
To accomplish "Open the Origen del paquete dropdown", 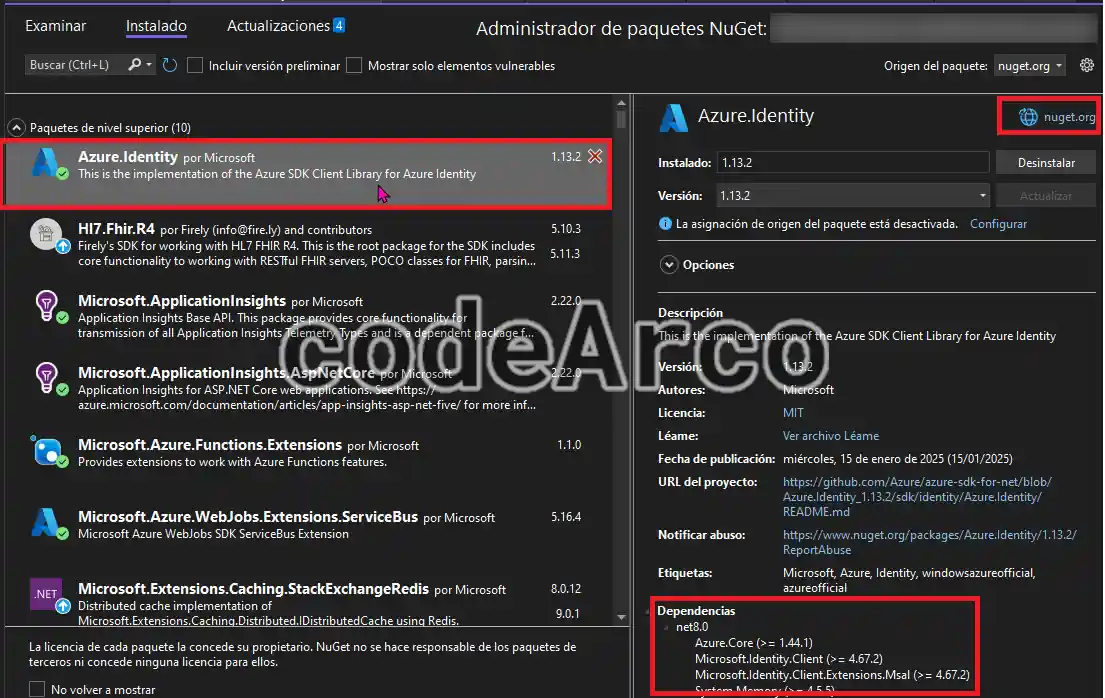I will [x=1029, y=66].
